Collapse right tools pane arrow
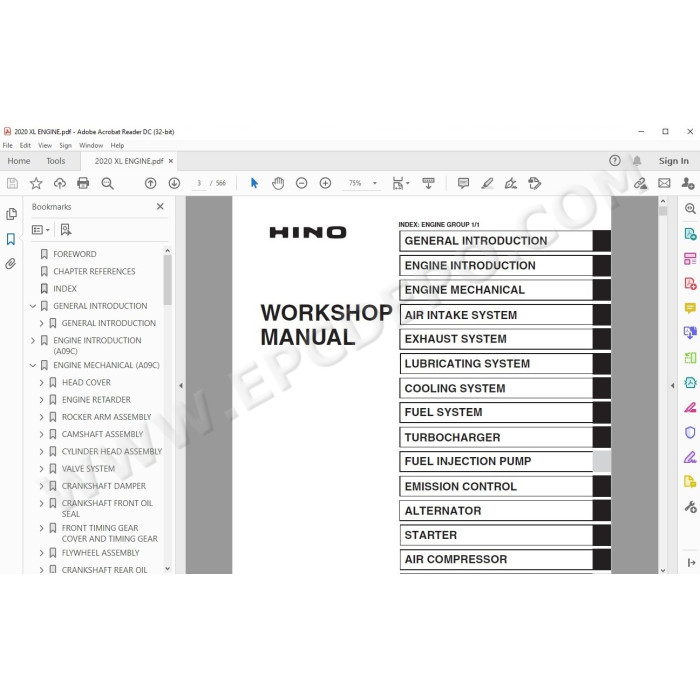This screenshot has height=700, width=700. tap(672, 385)
